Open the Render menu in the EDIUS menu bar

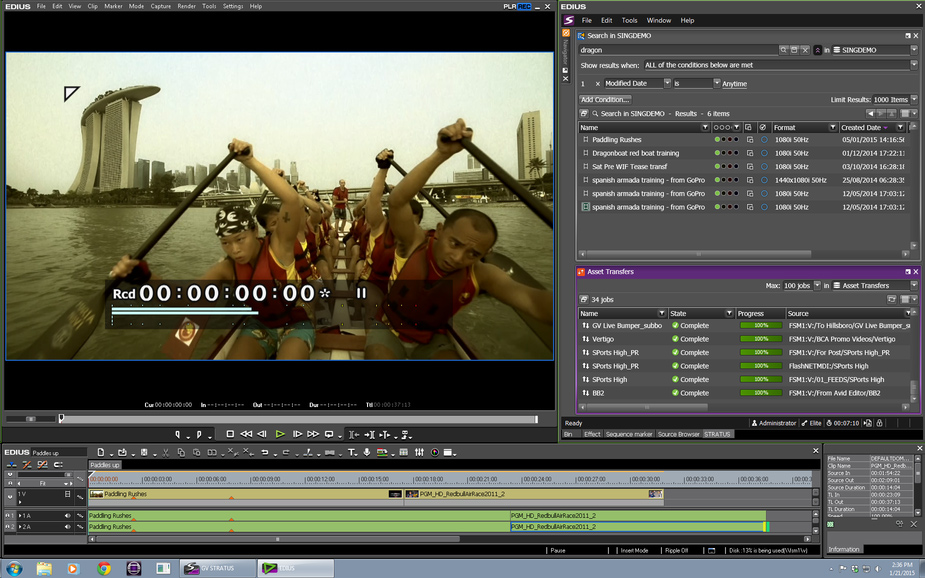186,6
